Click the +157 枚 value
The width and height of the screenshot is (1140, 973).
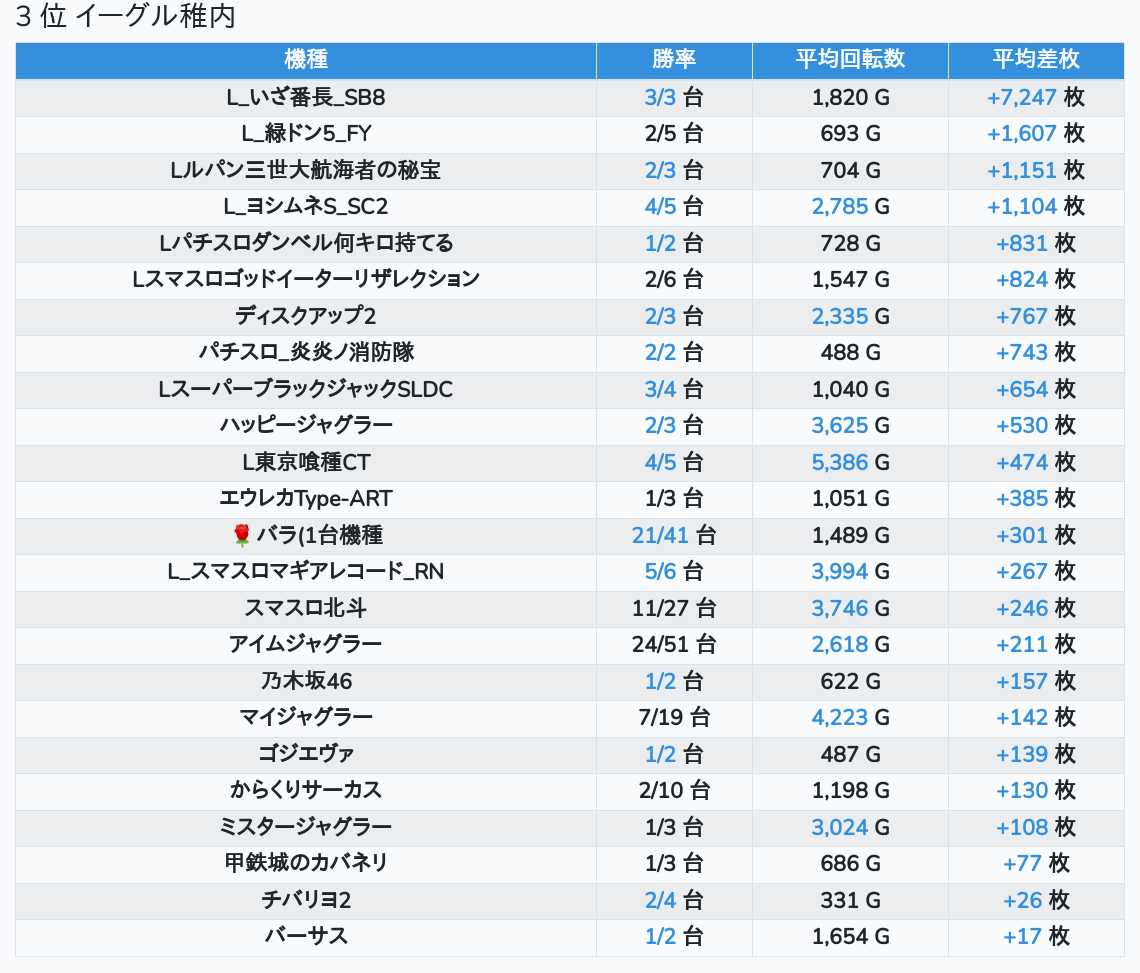click(1036, 681)
